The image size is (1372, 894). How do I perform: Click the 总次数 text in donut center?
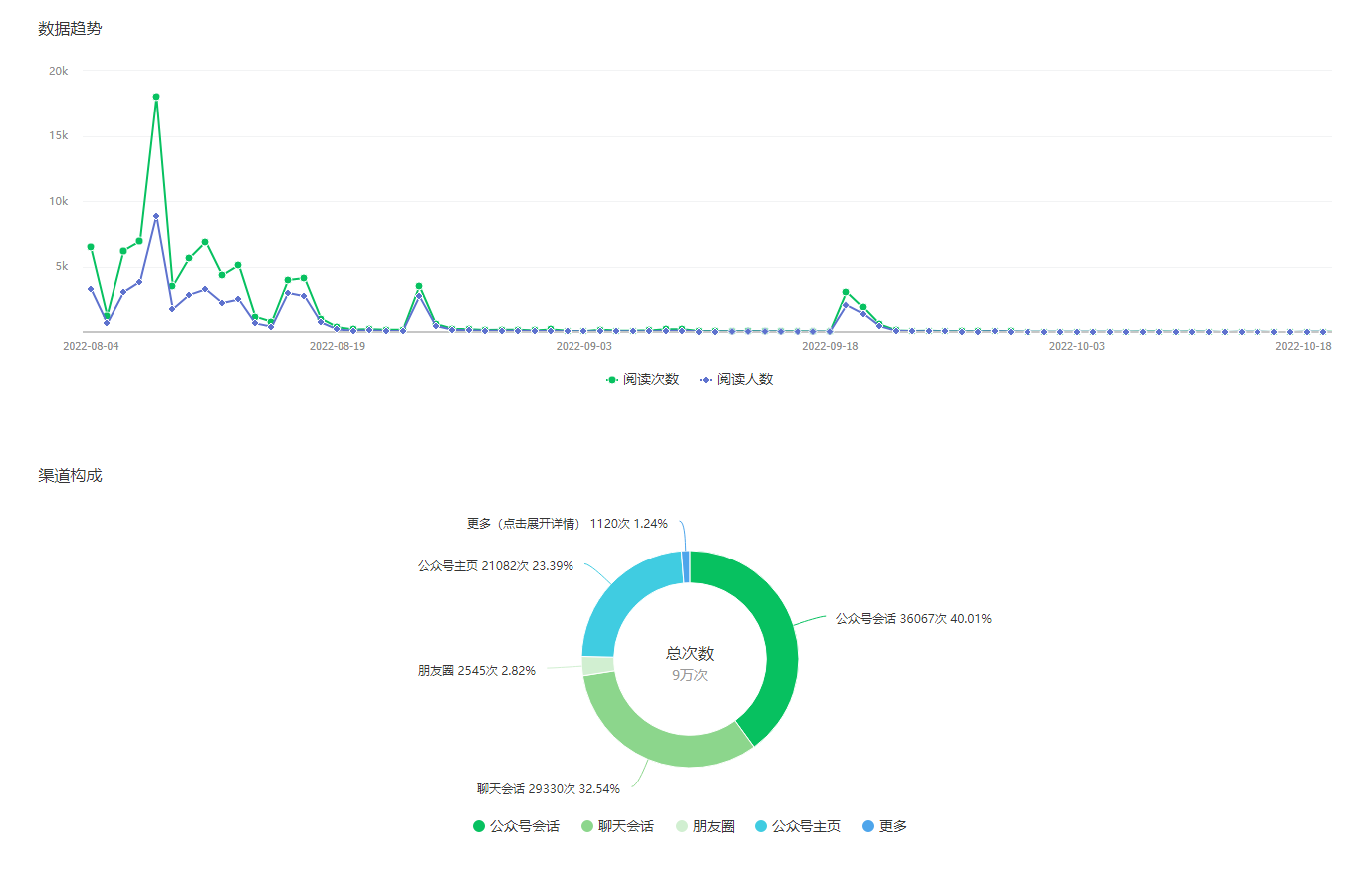(x=690, y=654)
